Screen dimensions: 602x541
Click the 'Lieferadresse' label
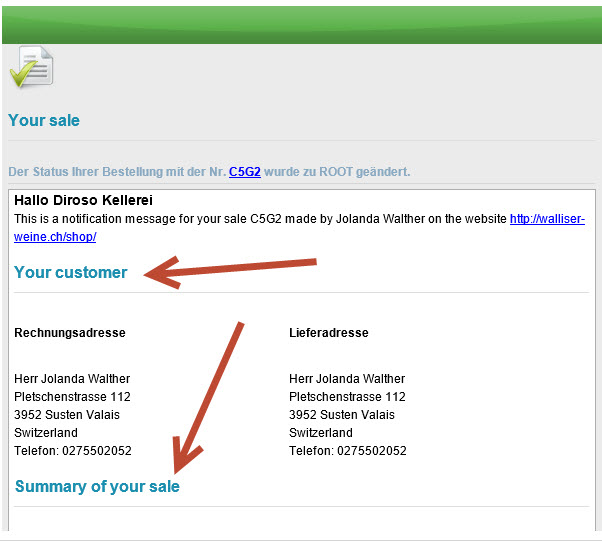[x=329, y=333]
